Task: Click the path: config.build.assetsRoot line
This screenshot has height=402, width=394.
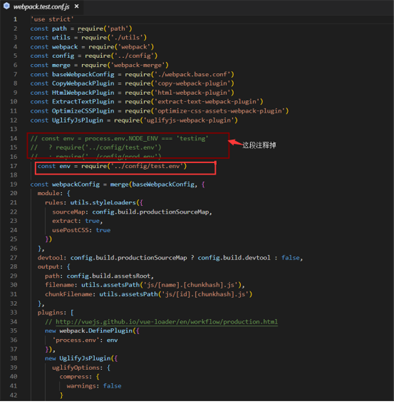Action: (x=99, y=276)
